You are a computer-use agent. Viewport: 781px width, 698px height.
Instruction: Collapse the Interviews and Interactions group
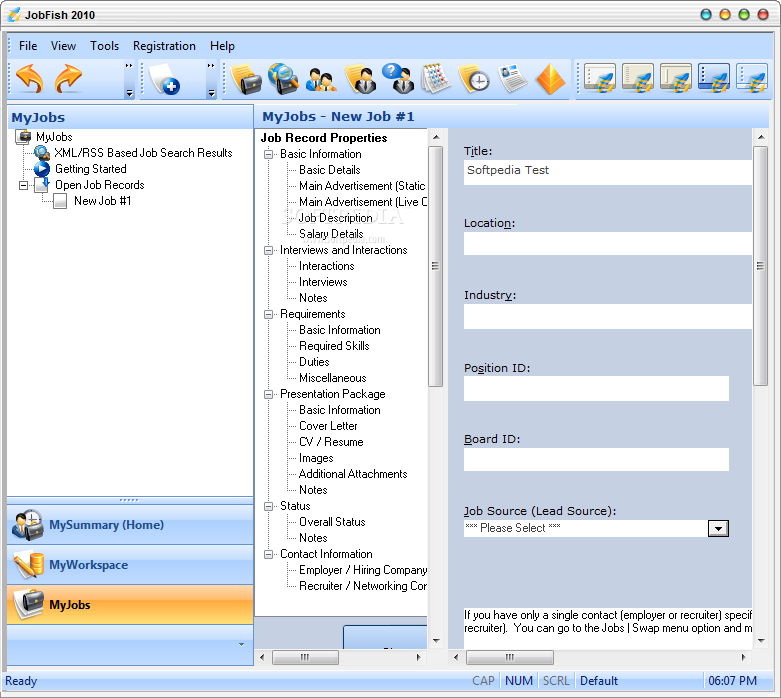[268, 251]
